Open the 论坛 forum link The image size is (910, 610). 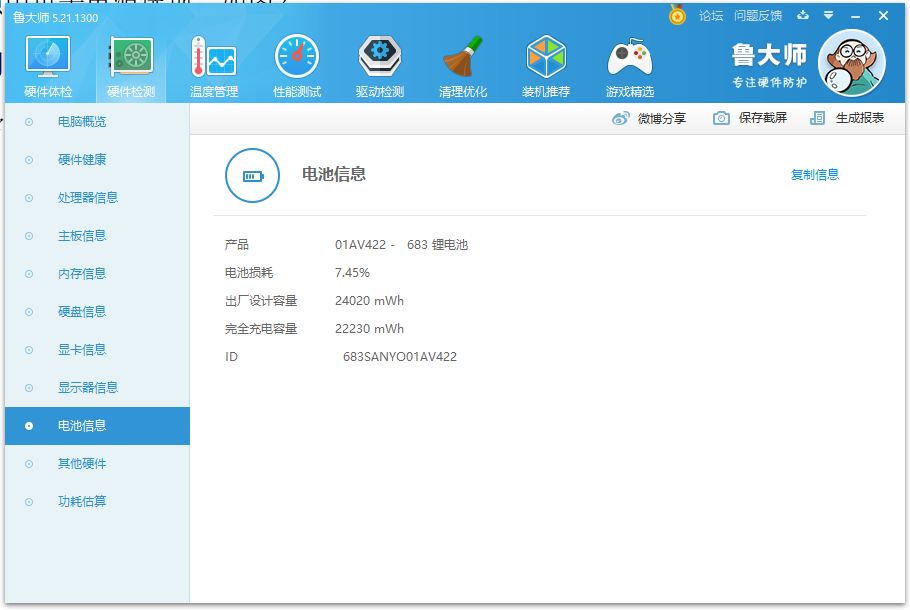point(711,15)
